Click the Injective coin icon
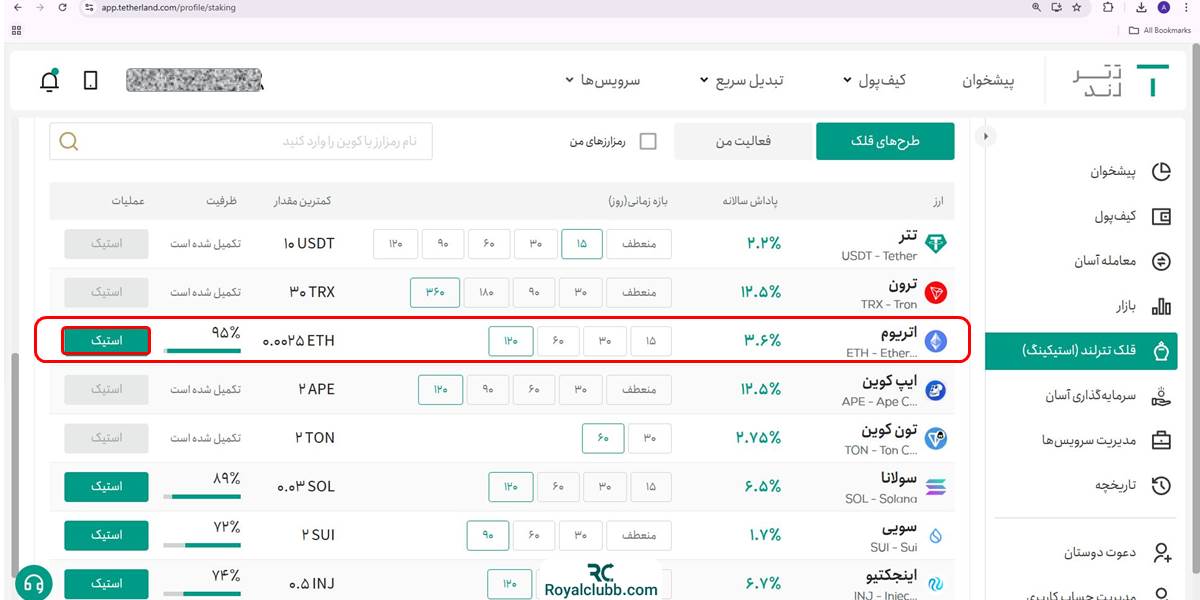 (936, 584)
